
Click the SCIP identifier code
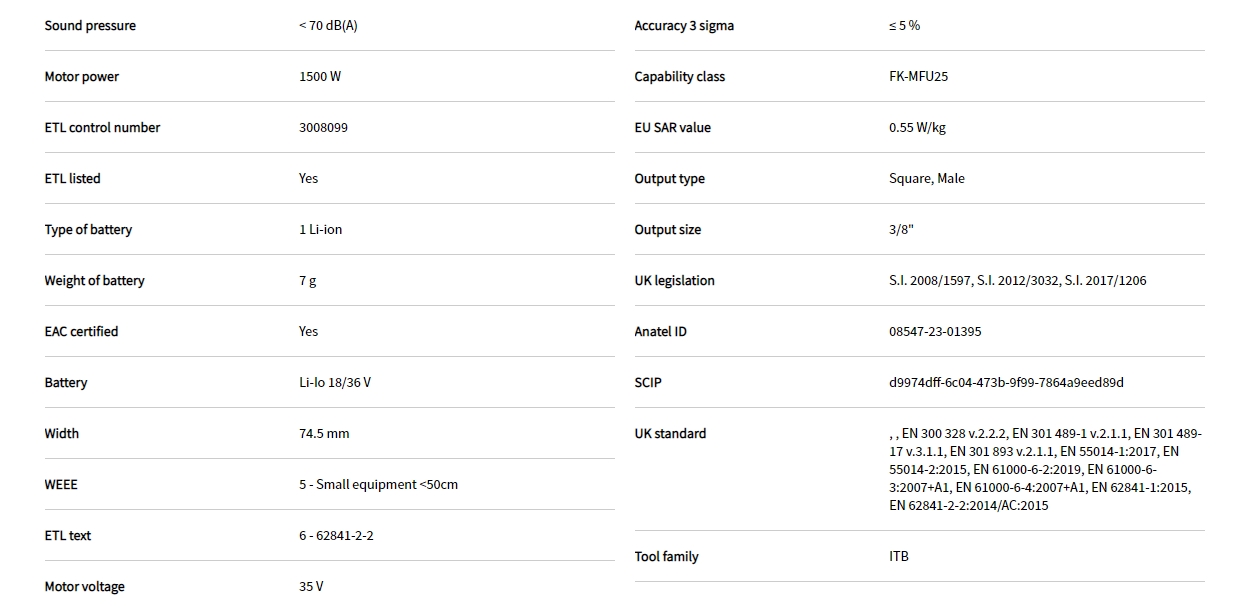[1006, 383]
